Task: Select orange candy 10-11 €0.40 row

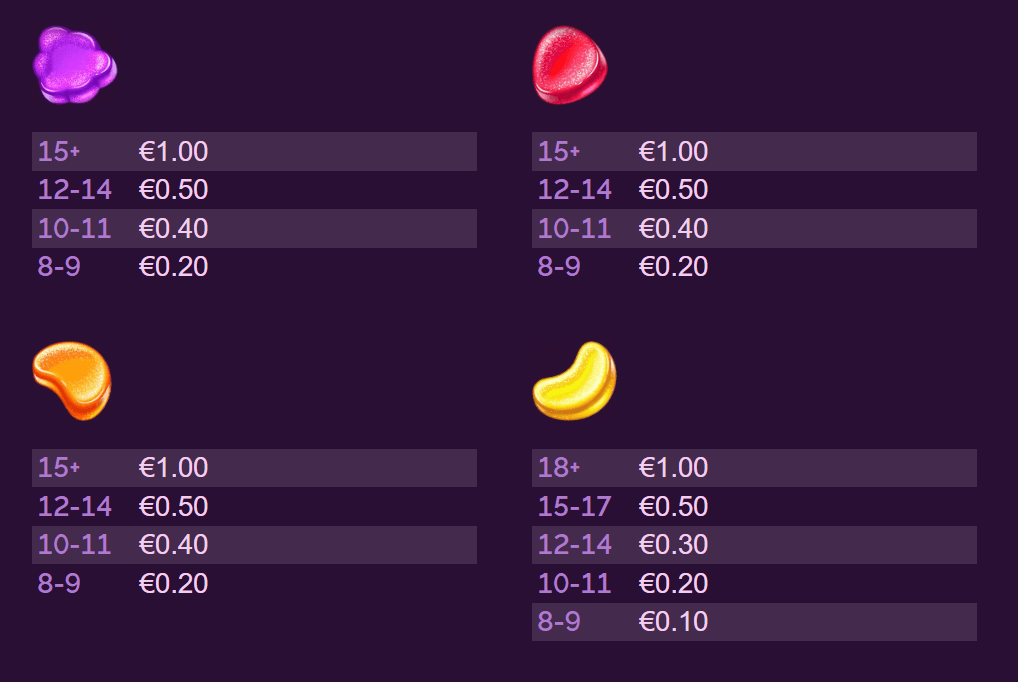Action: [x=254, y=544]
